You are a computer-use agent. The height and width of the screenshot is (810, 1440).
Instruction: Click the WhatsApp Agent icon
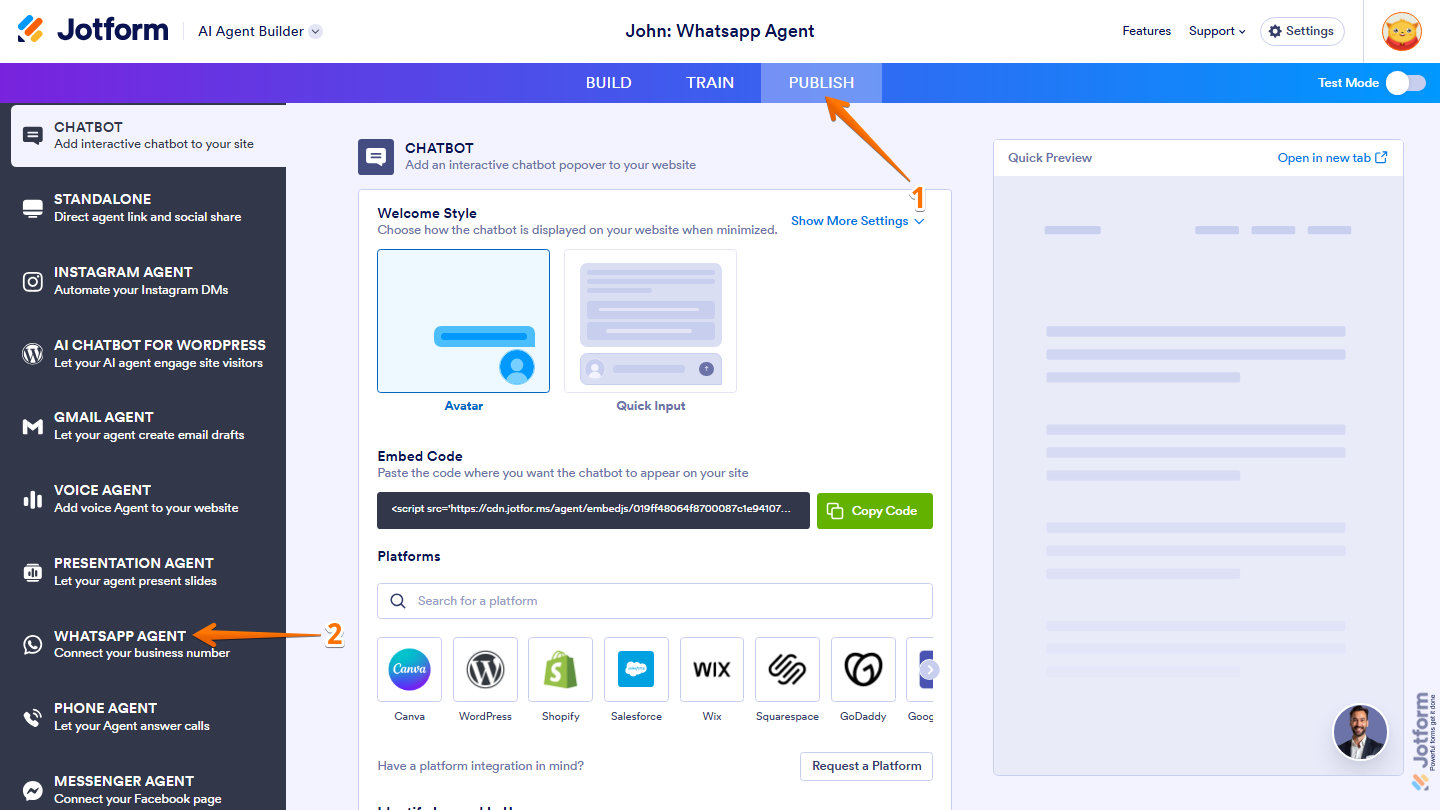[x=33, y=644]
